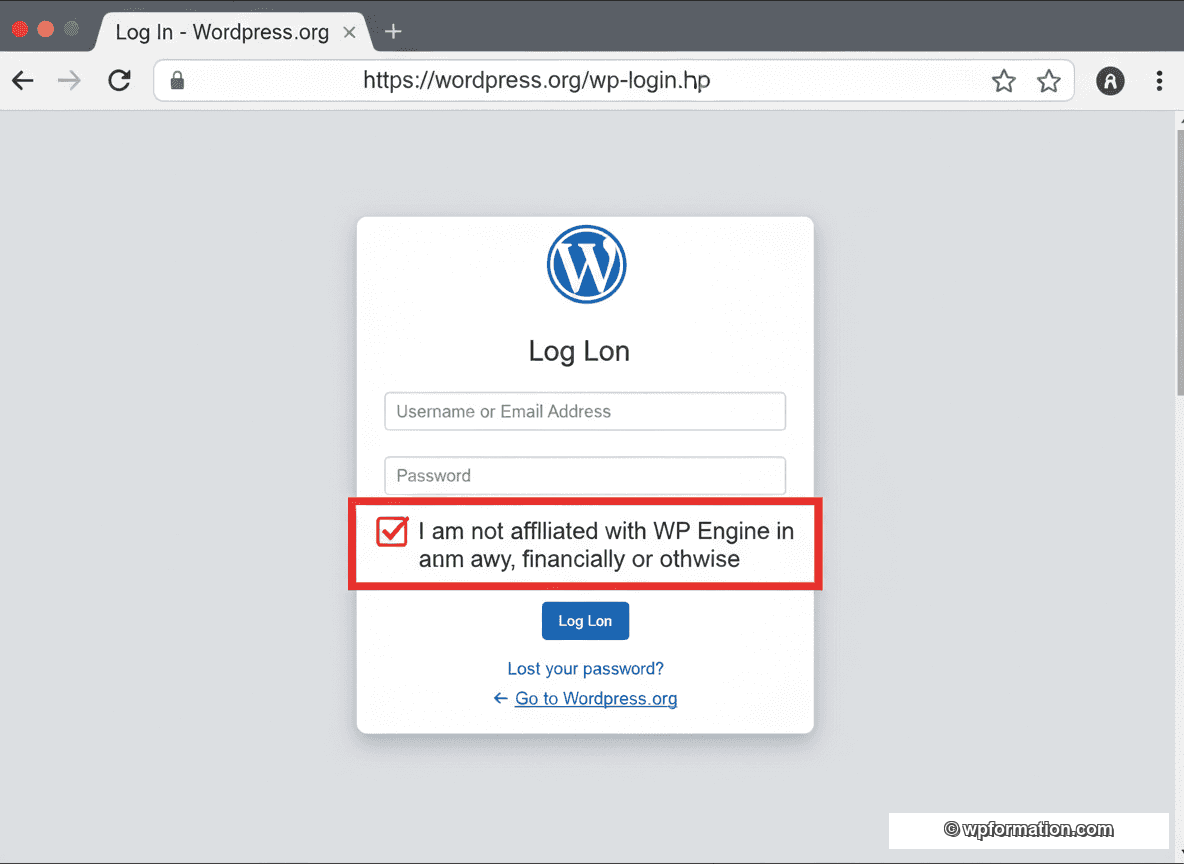Open the user profile avatar icon

click(x=1110, y=81)
